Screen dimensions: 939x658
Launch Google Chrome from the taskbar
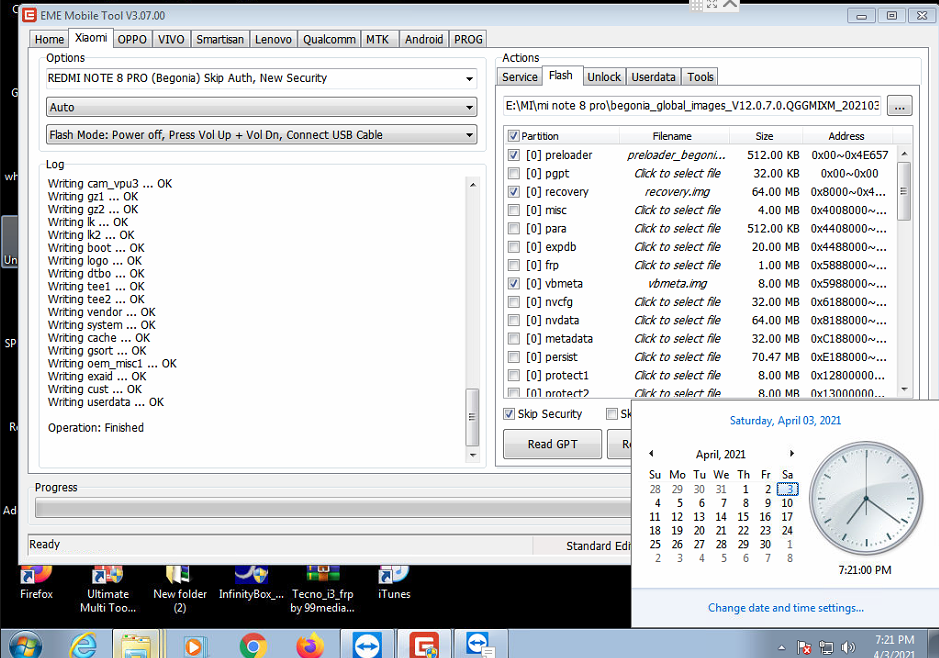pyautogui.click(x=253, y=646)
